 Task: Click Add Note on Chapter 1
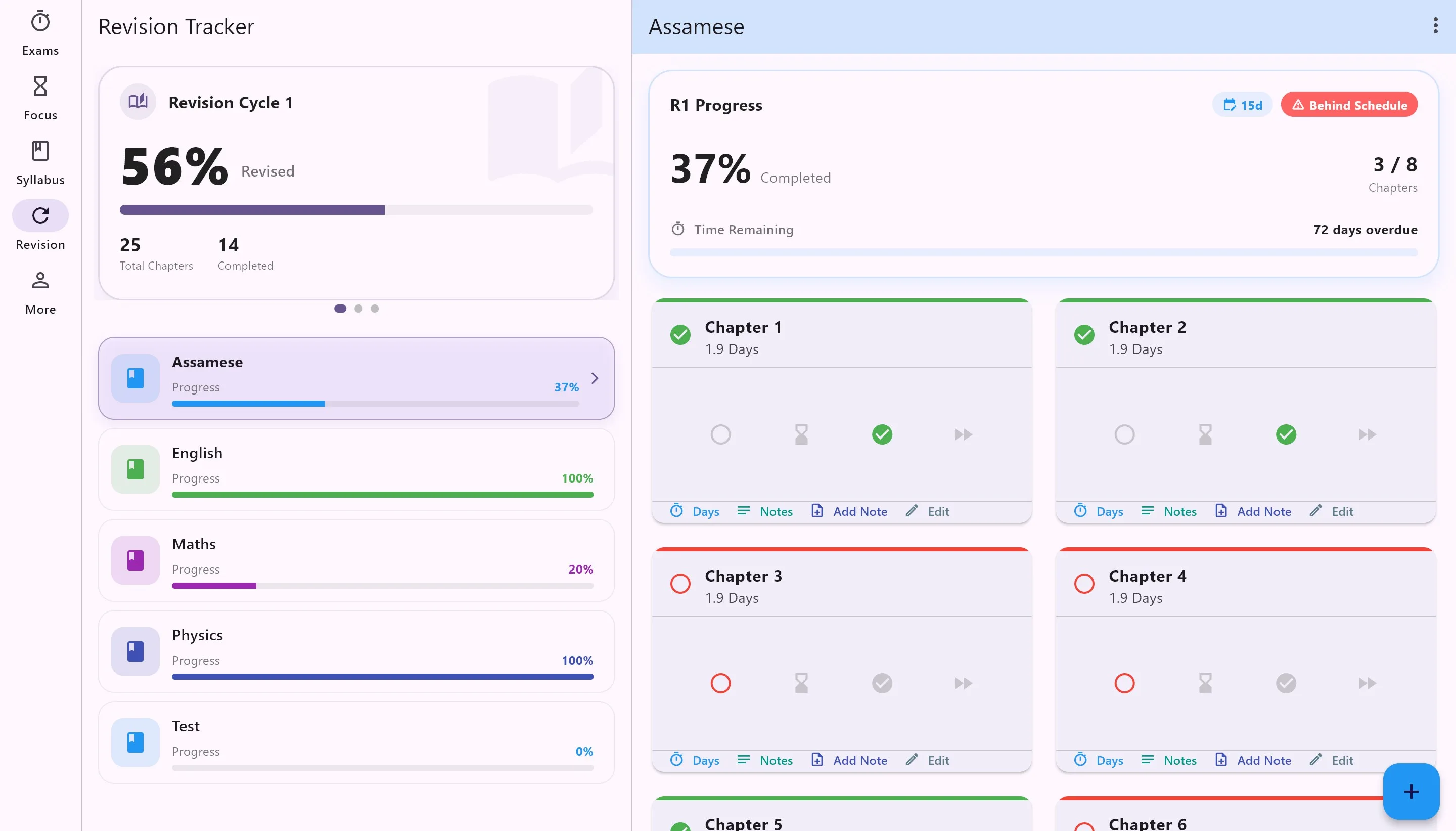(849, 511)
